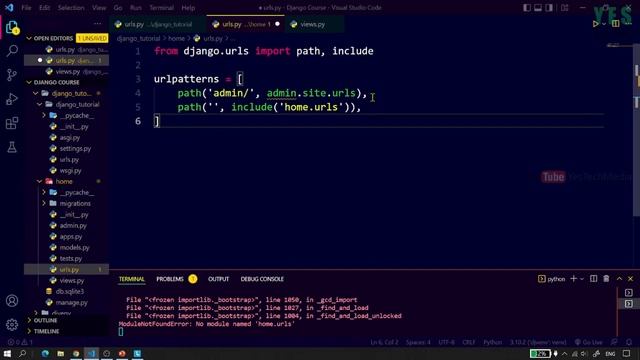Open the Explorer more actions ellipsis
Screen dimensions: 640x360
97,24
